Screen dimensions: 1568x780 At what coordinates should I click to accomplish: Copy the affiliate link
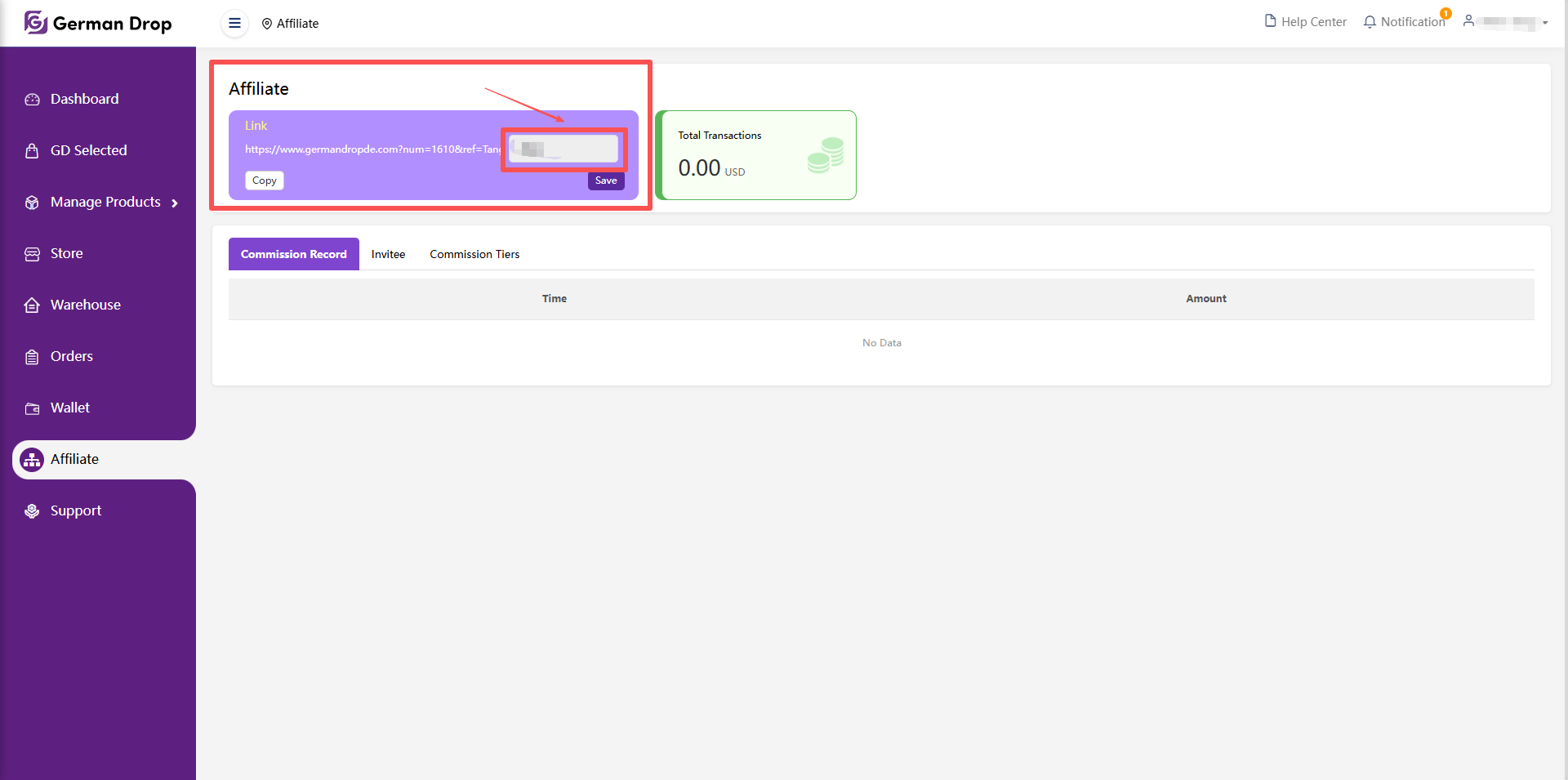[x=264, y=181]
